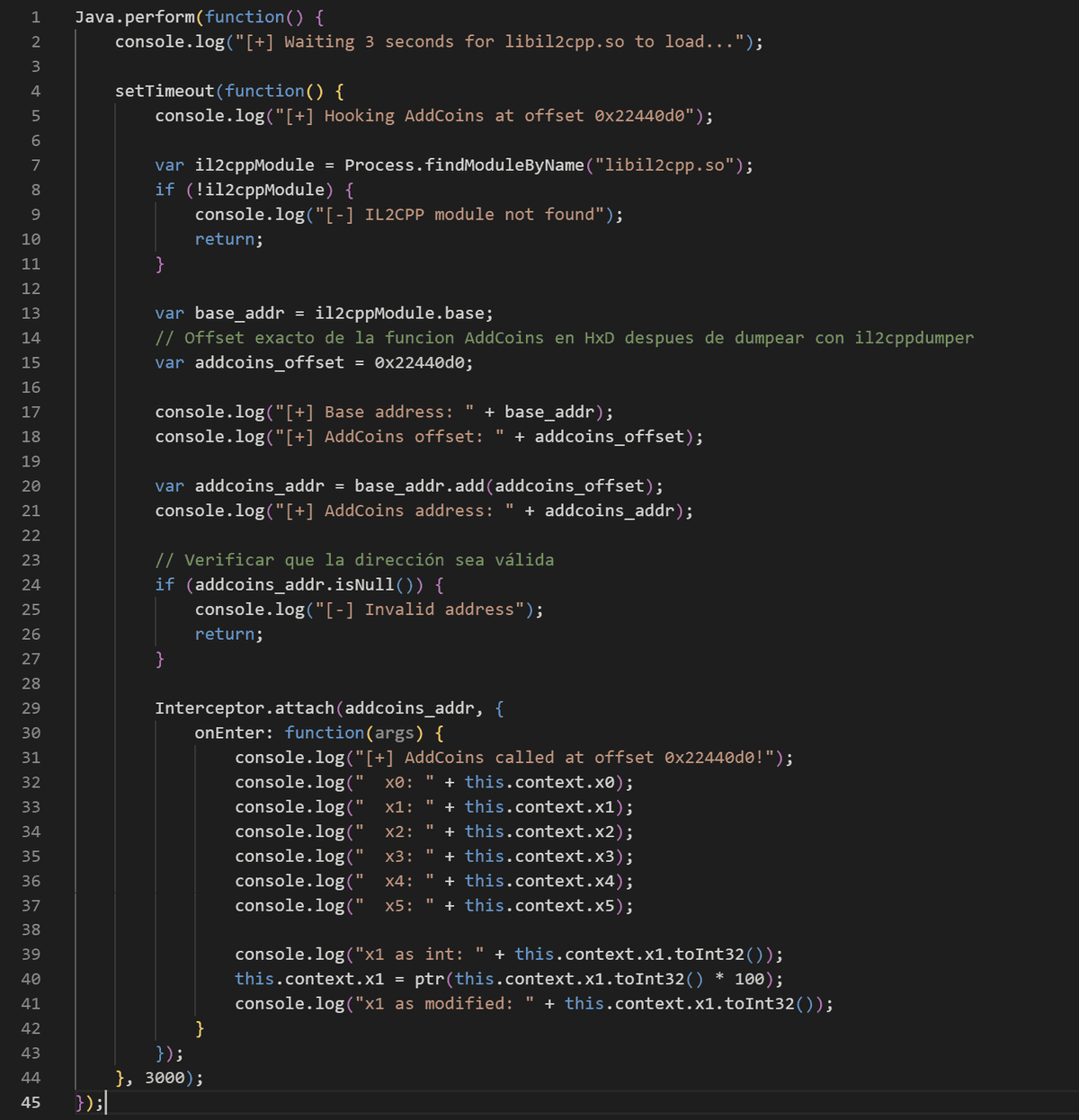Click the return statement on line 10
Screen dimensions: 1079x1120
pyautogui.click(x=224, y=238)
